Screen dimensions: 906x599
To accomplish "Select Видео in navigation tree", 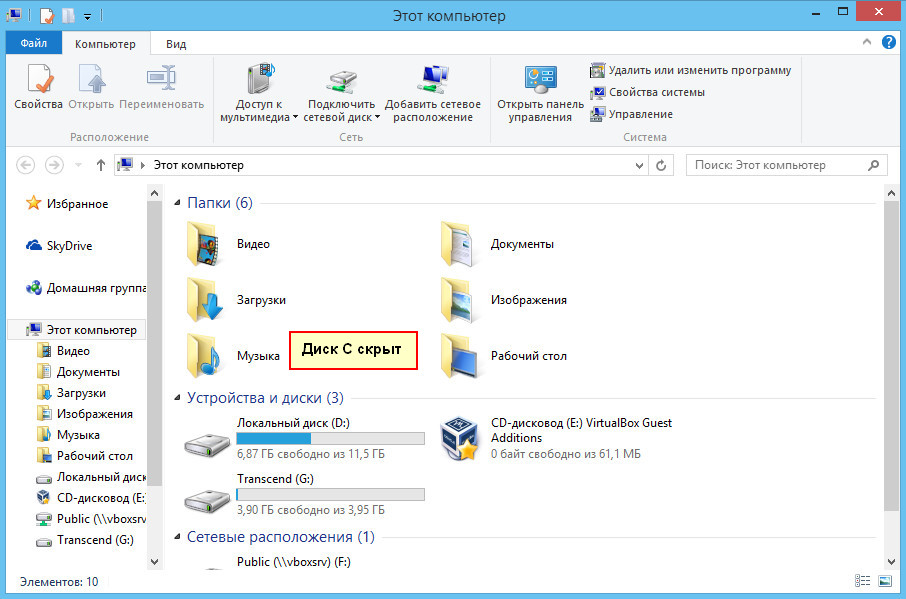I will [63, 351].
